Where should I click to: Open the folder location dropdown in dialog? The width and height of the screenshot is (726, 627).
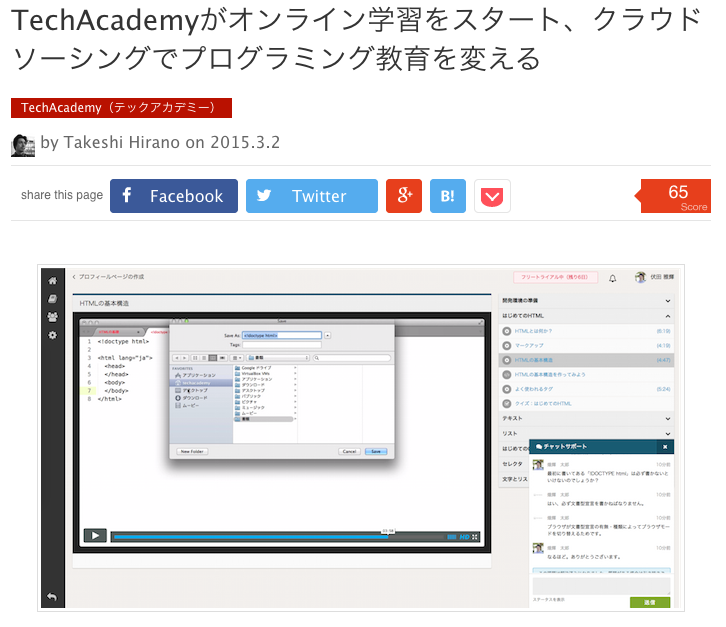point(278,358)
